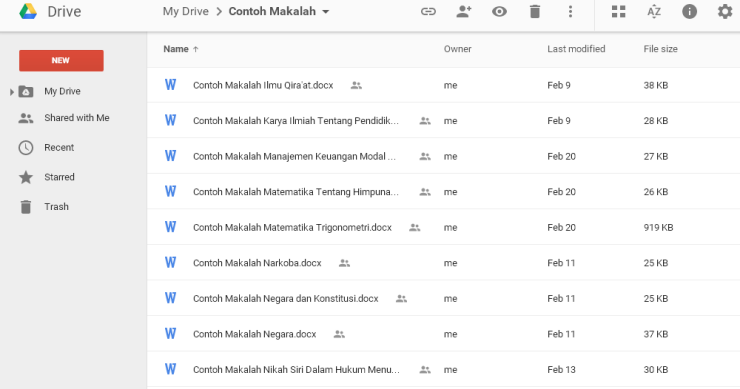This screenshot has height=389, width=740.
Task: Click shared icon beside Narkoba.docx
Action: (x=345, y=263)
